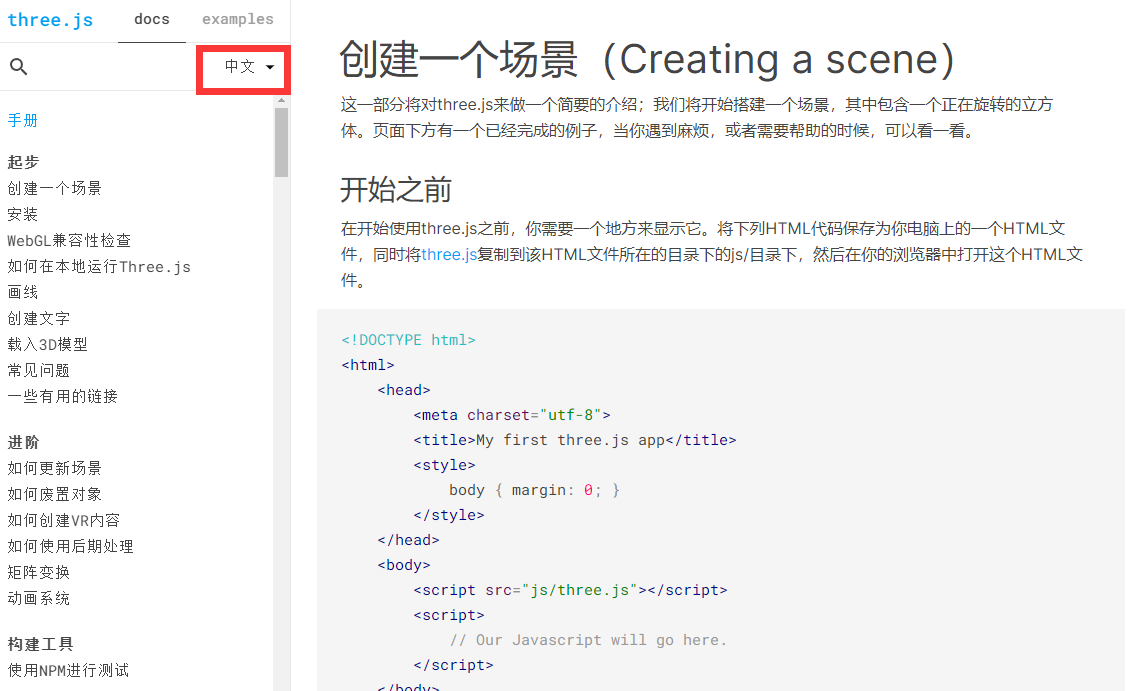Select 如何在本地运行Three.js in the sidebar

[x=99, y=266]
